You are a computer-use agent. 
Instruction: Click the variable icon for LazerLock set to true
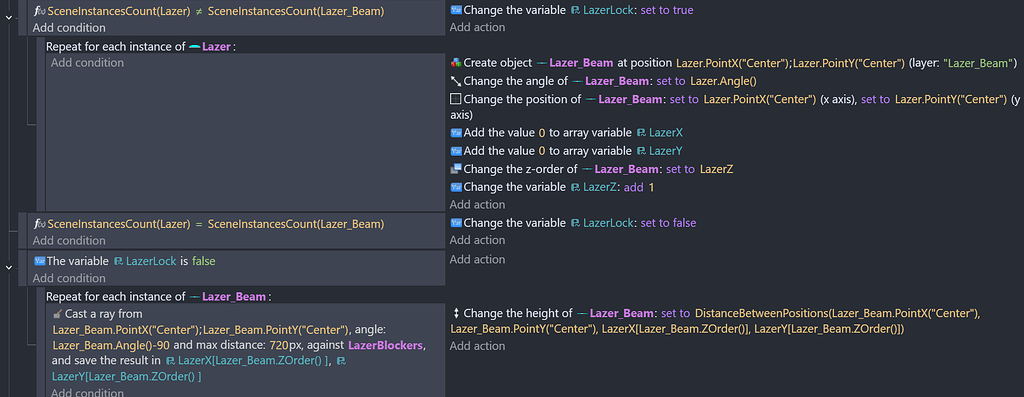point(456,10)
